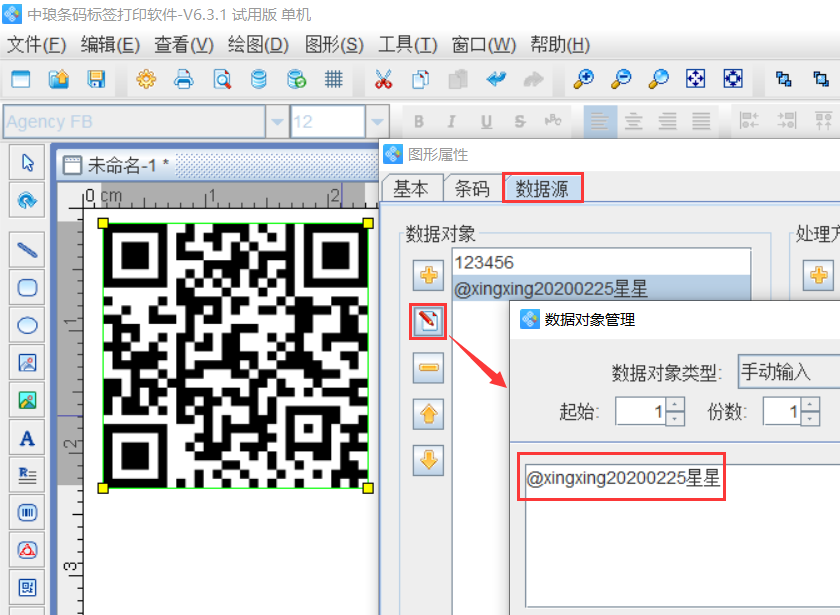Select the QR code drawing tool
840x615 pixels.
[x=27, y=587]
